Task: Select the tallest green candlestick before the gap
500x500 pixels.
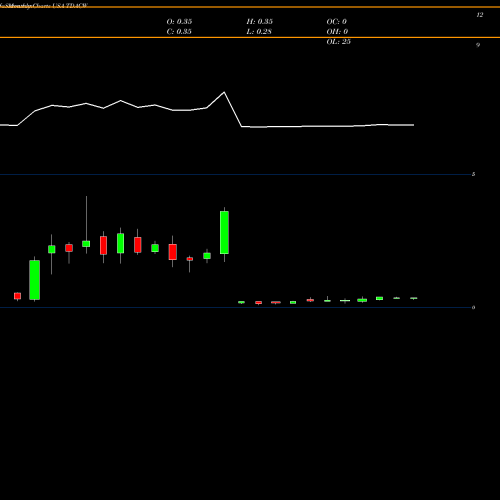Action: [x=224, y=232]
